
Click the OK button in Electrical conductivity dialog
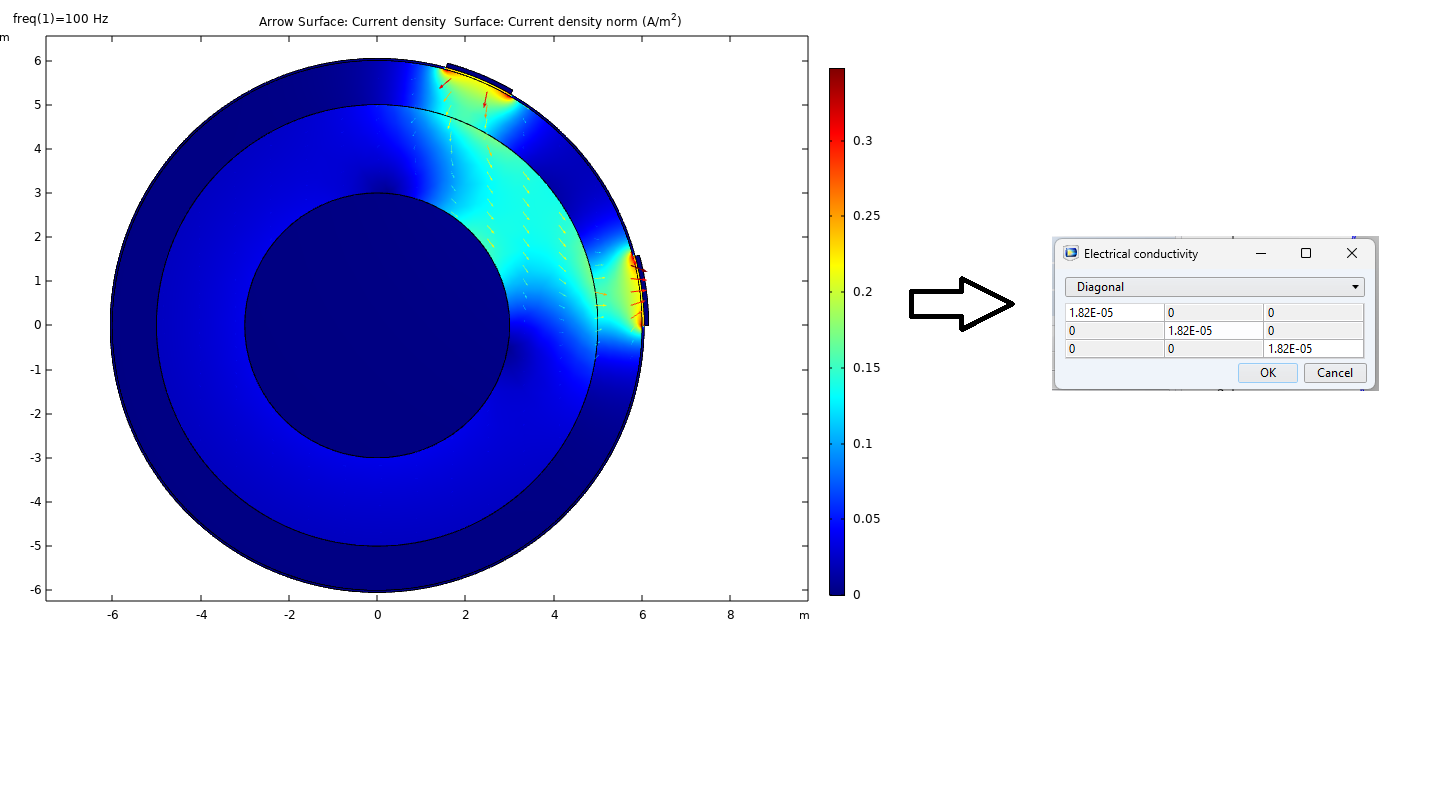point(1267,373)
